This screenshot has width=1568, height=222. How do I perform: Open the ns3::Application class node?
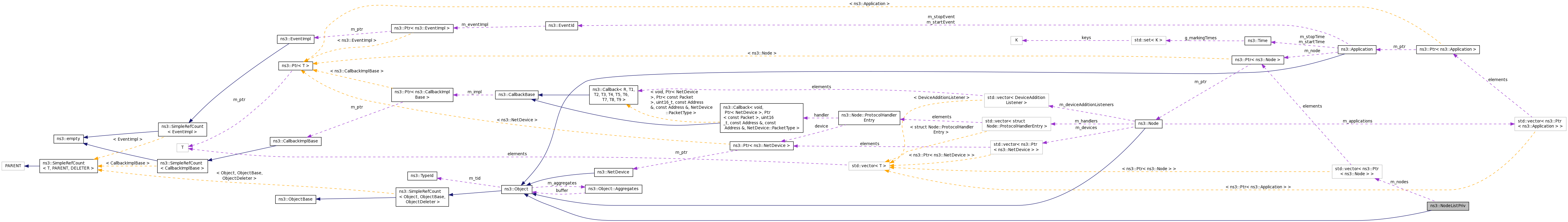tap(1357, 49)
